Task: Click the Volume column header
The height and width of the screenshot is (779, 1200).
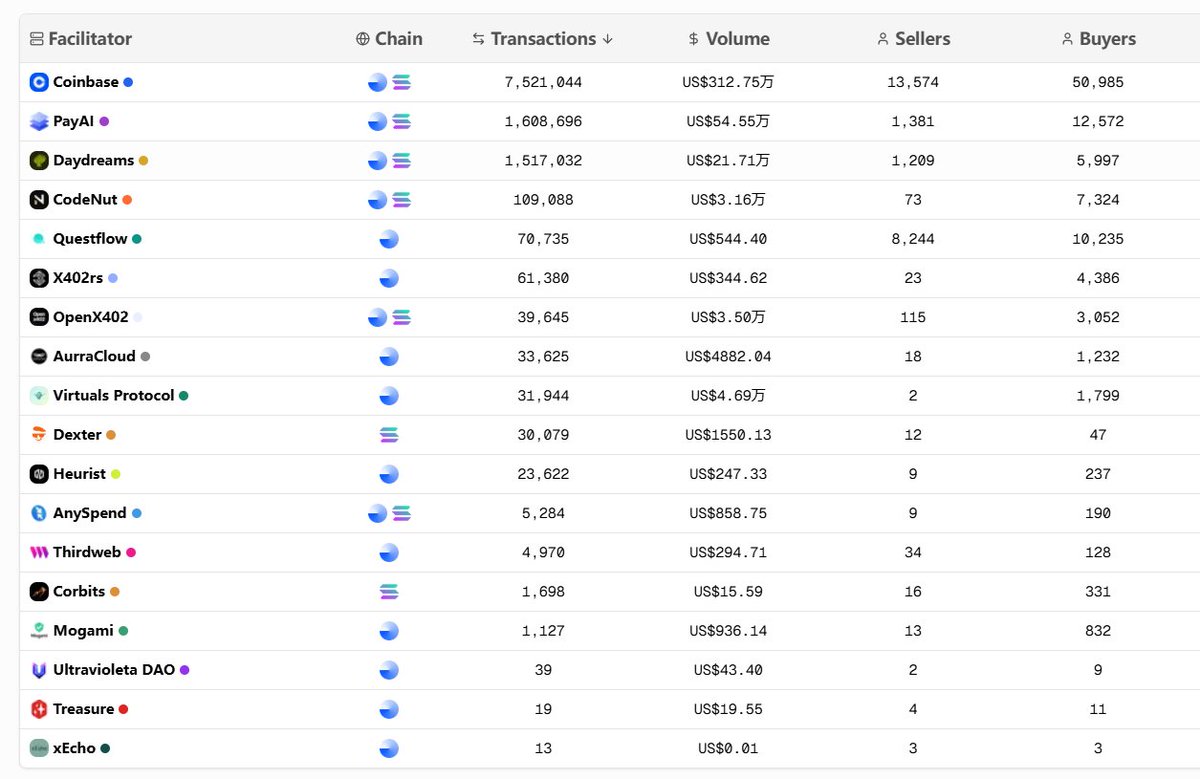Action: click(728, 39)
